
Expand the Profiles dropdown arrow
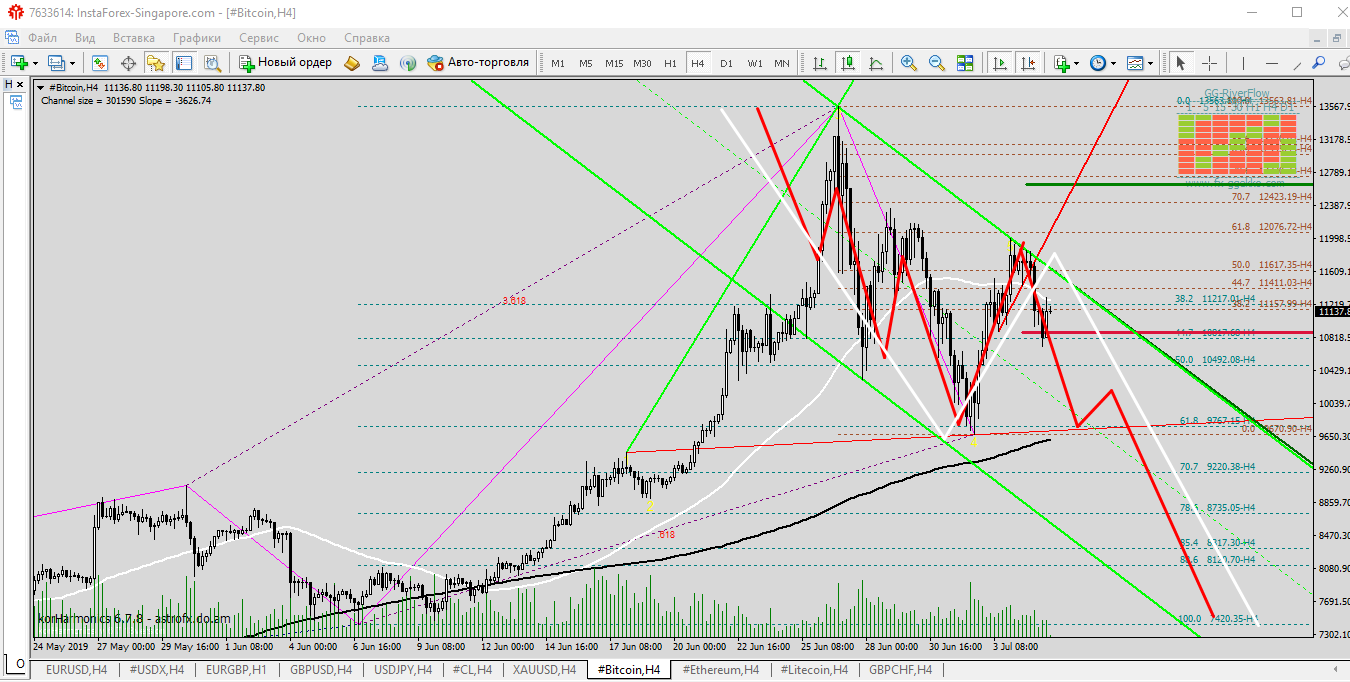(73, 63)
